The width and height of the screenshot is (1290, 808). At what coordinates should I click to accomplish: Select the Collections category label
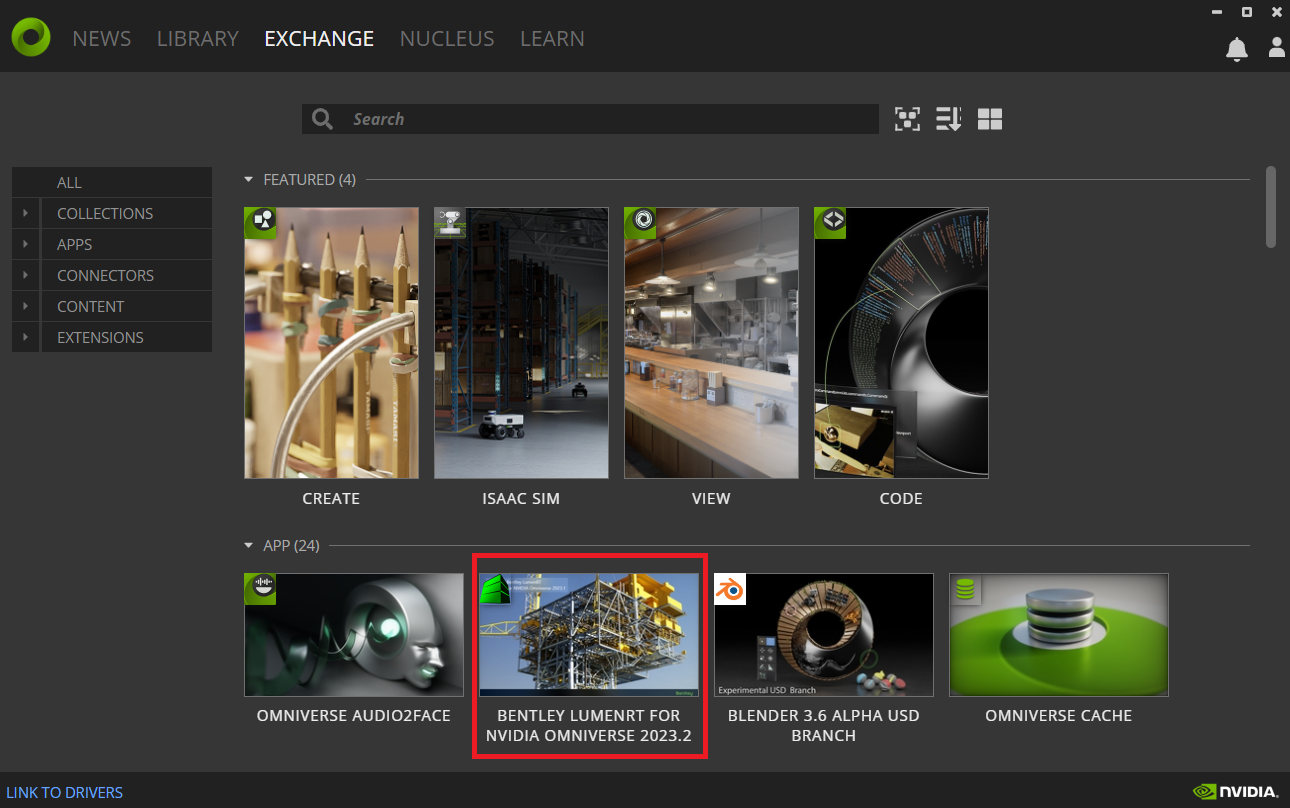pyautogui.click(x=105, y=213)
